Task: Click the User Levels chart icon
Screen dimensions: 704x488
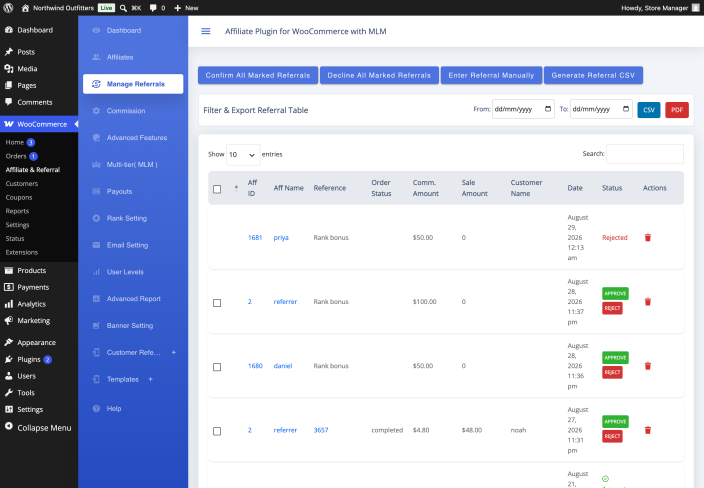Action: click(x=96, y=272)
